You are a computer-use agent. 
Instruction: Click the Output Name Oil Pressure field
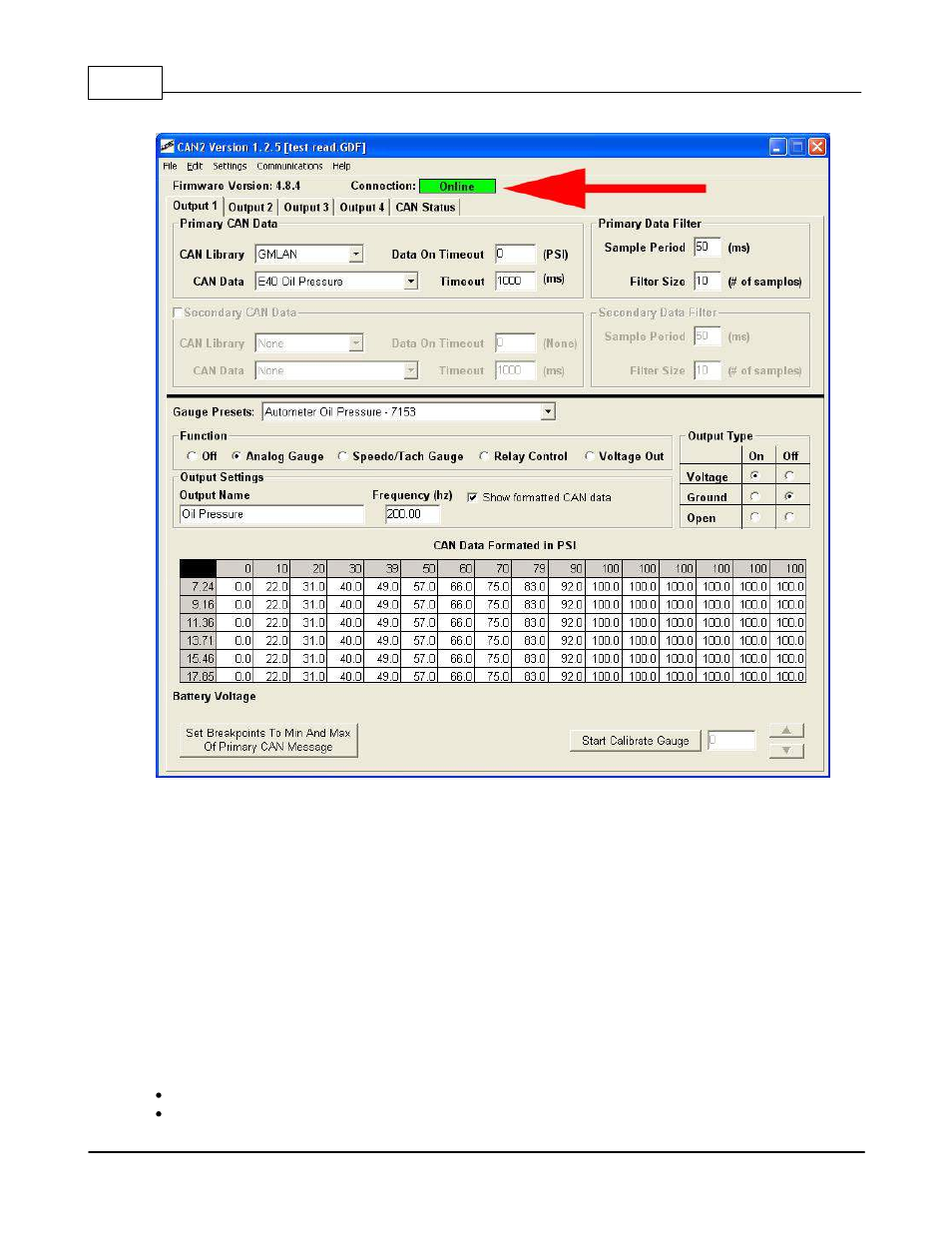(x=271, y=514)
